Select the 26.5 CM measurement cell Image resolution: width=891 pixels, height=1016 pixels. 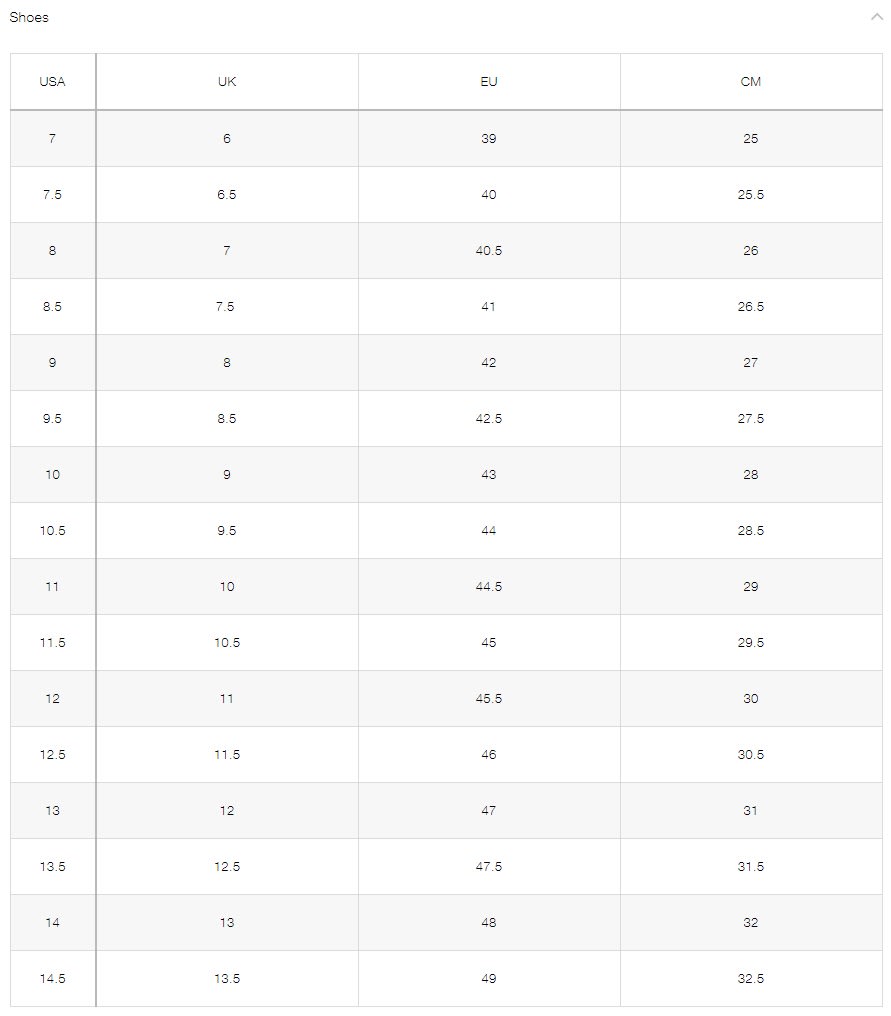752,307
